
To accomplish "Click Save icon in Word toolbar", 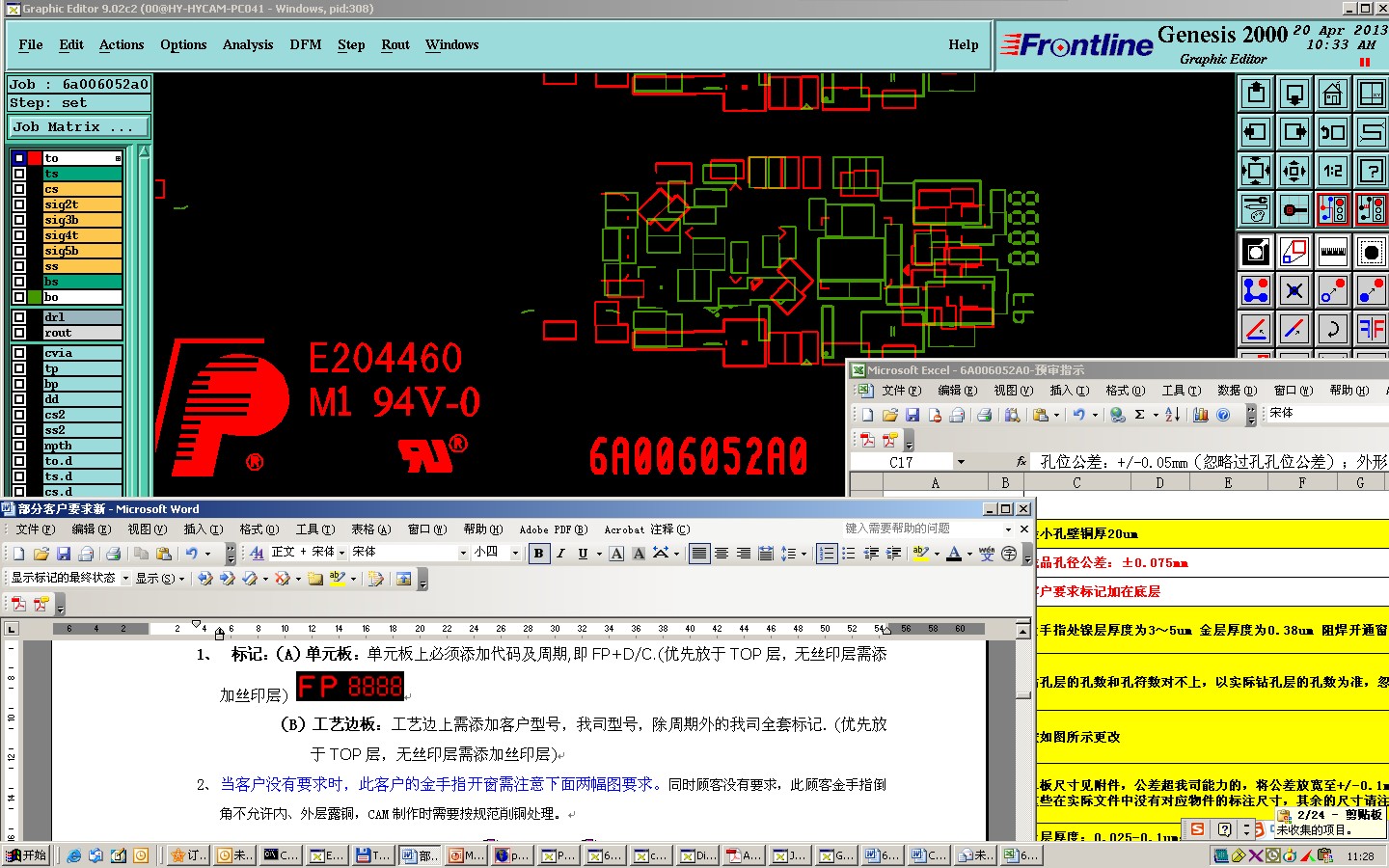I will pos(64,554).
